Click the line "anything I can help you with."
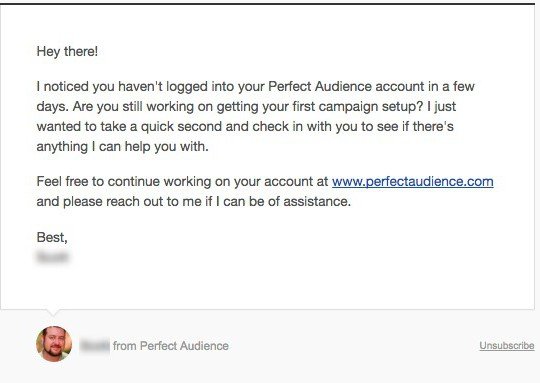The width and height of the screenshot is (540, 383). pos(123,147)
